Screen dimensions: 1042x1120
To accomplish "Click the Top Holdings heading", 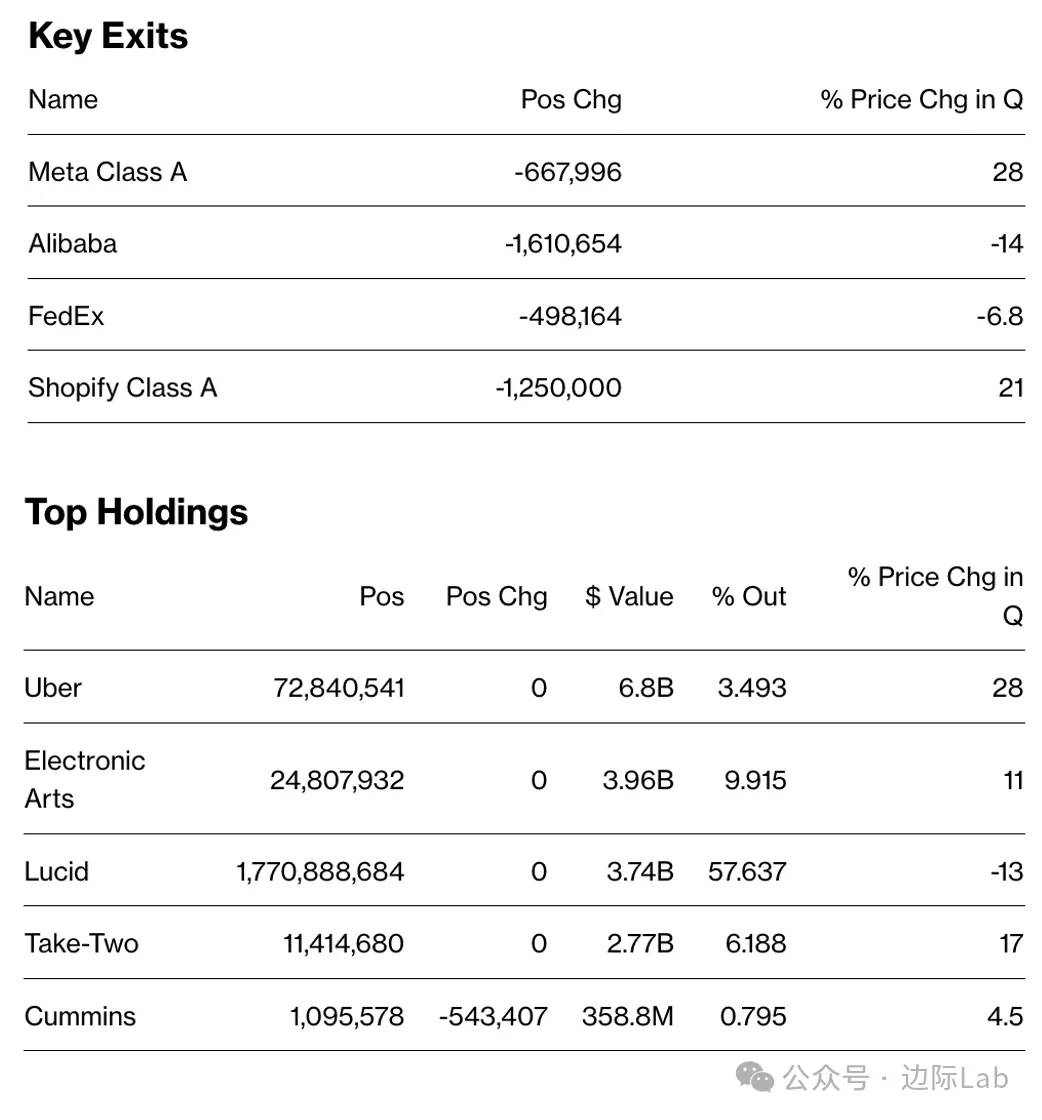I will [136, 512].
